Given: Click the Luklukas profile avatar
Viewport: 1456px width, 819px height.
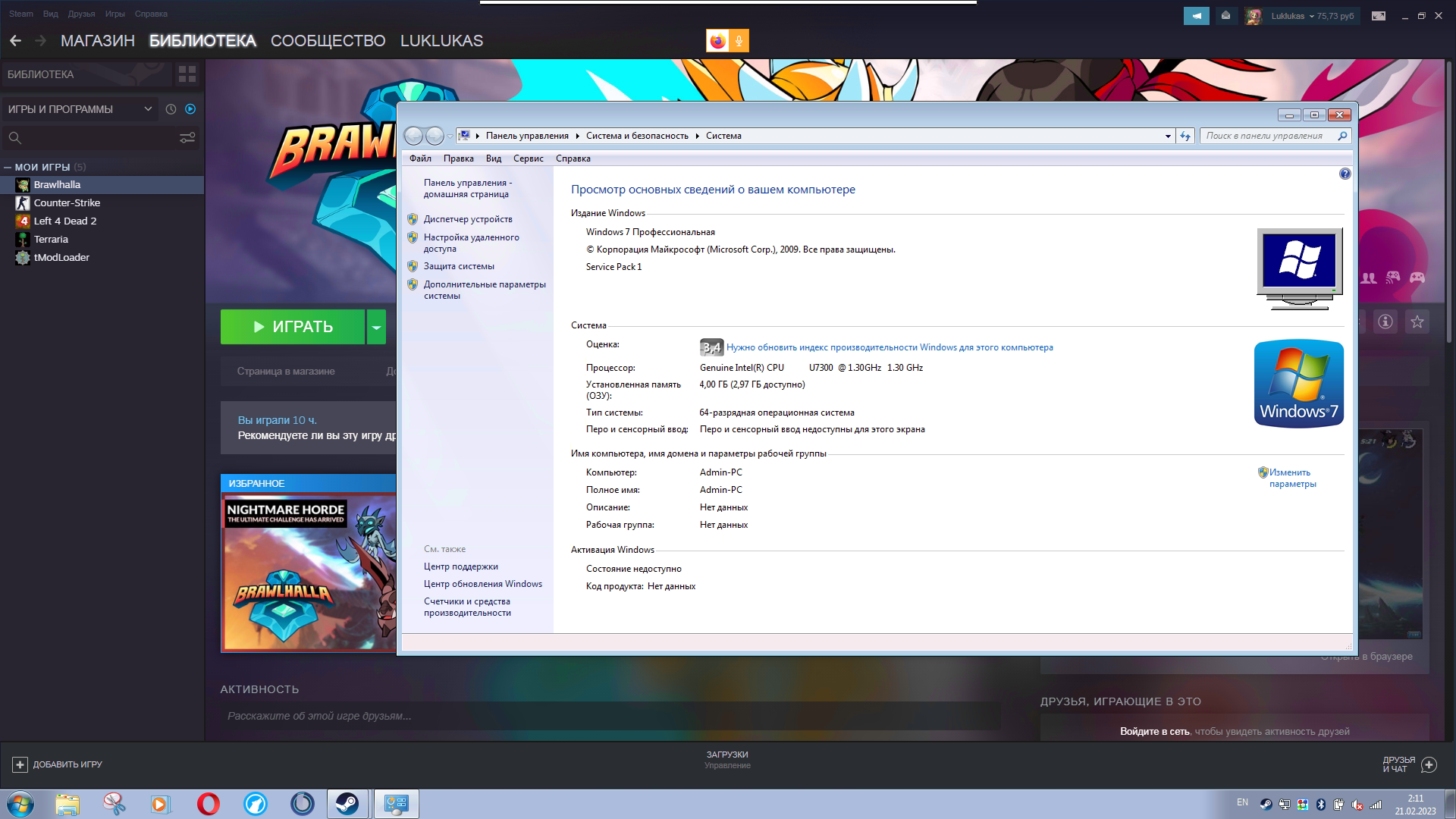Looking at the screenshot, I should 1254,16.
